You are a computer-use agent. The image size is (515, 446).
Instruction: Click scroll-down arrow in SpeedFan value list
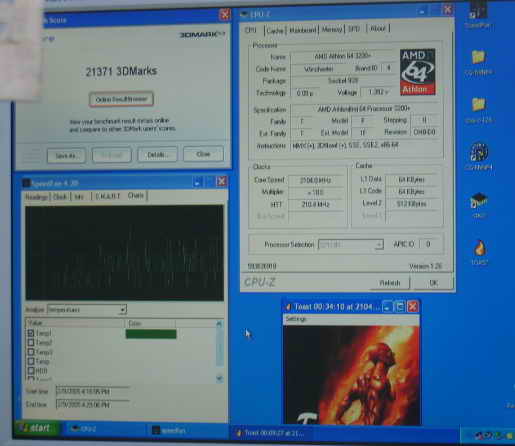(x=219, y=378)
